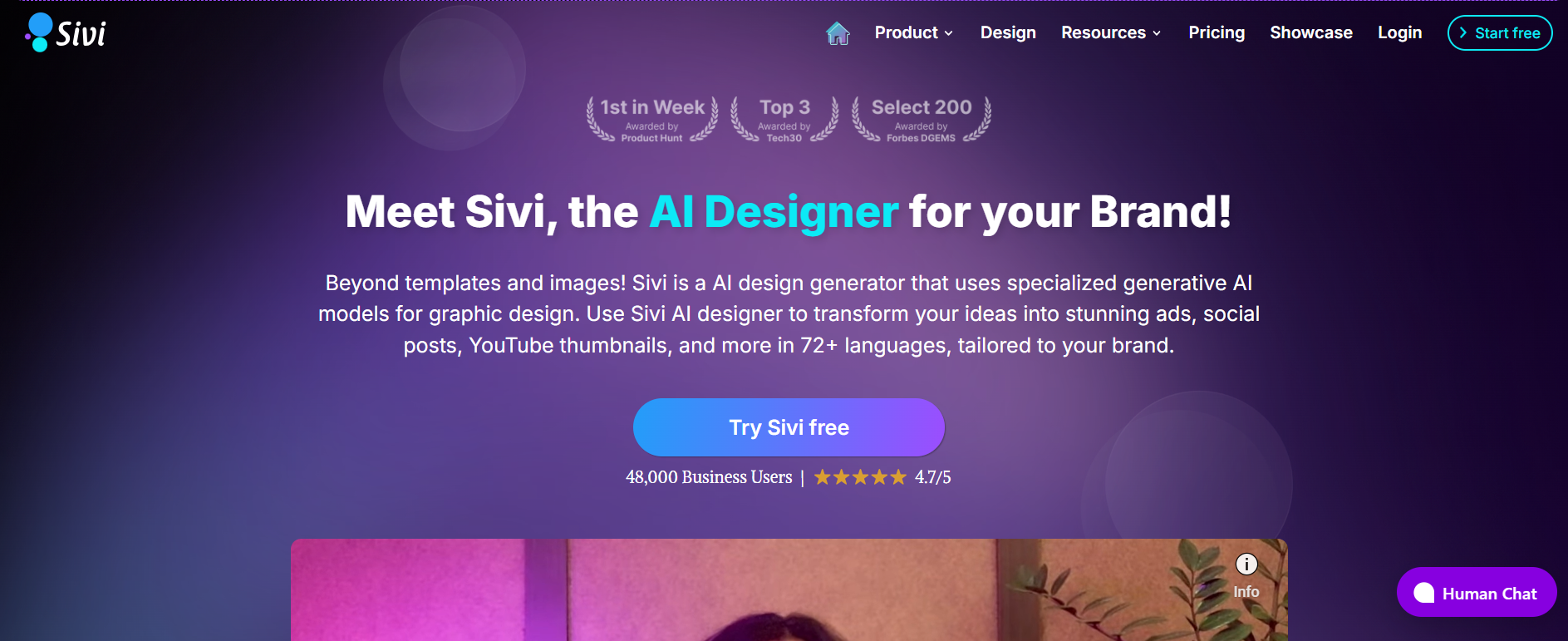Open the Human Chat widget
Viewport: 1568px width, 641px height.
(1477, 592)
